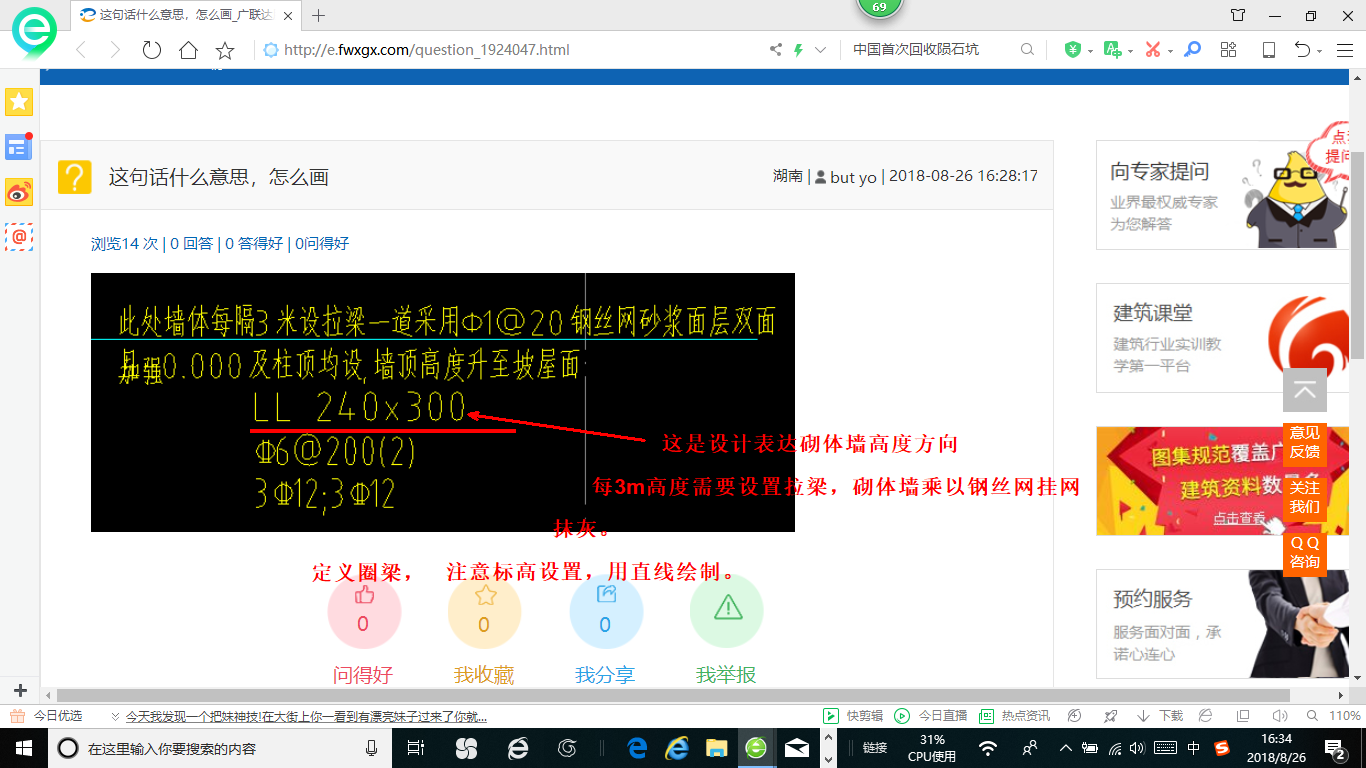Click the sidebar add plus icon
1366x768 pixels.
pyautogui.click(x=20, y=690)
